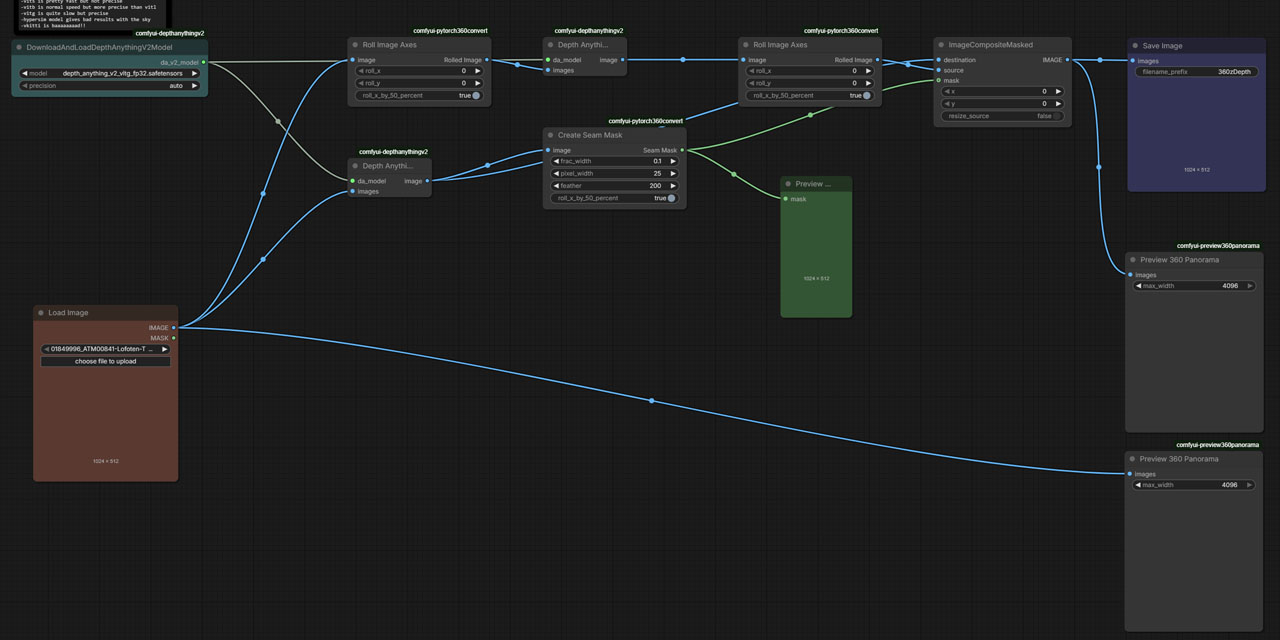Open the depth_anything_v2 model dropdown

point(110,73)
